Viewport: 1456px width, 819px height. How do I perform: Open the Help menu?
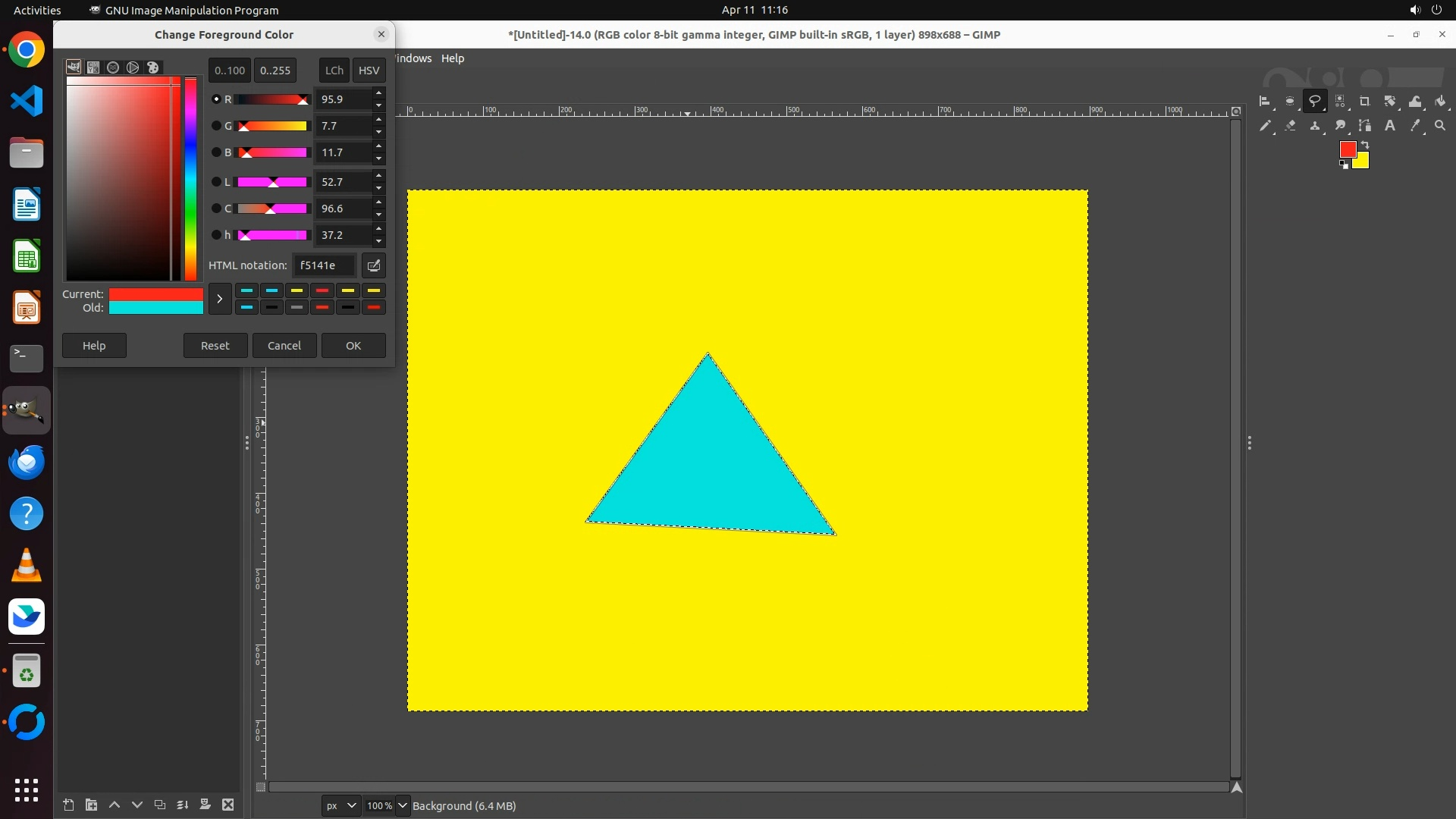(x=453, y=58)
